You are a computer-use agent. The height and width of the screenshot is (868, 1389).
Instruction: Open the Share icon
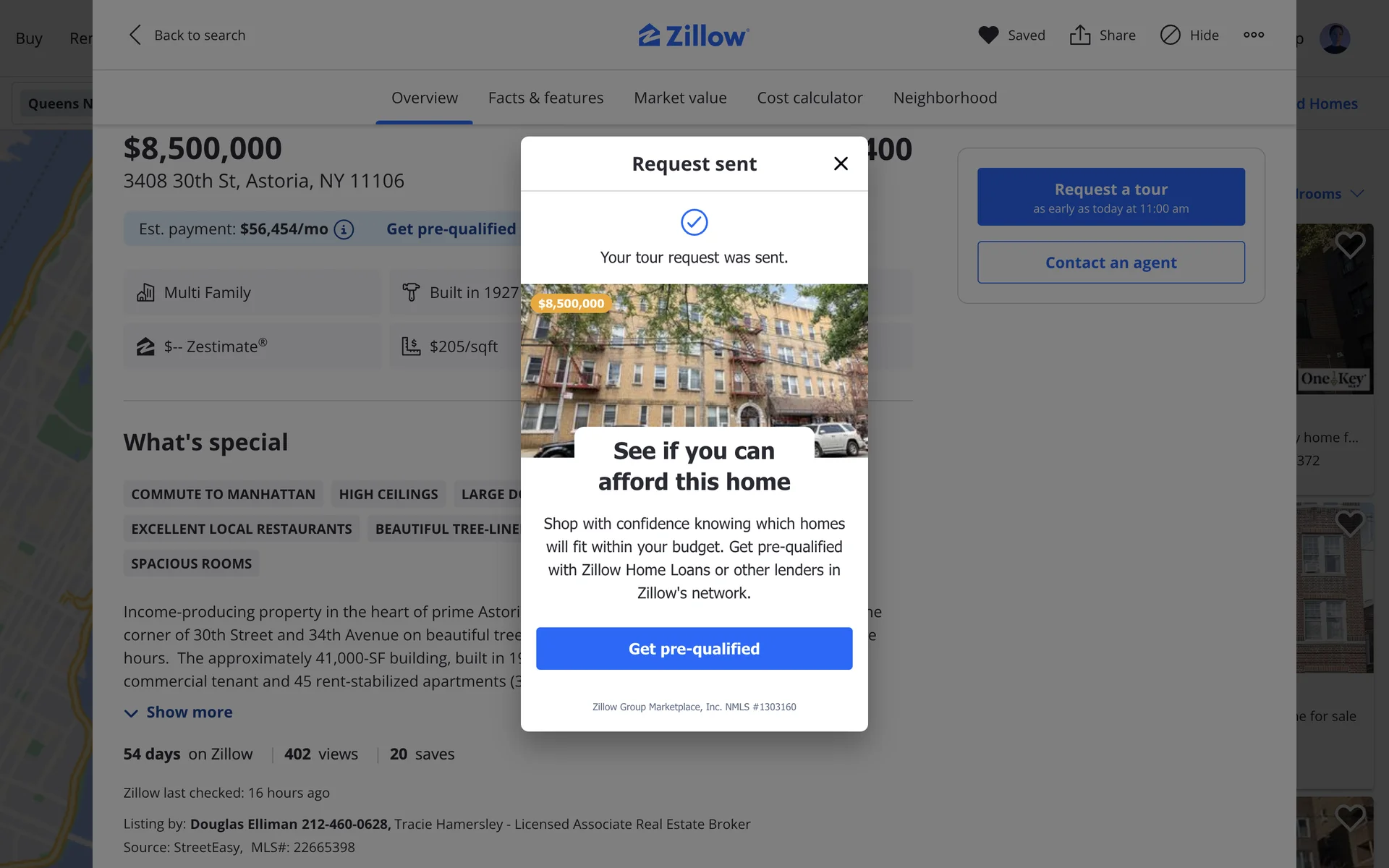1080,35
